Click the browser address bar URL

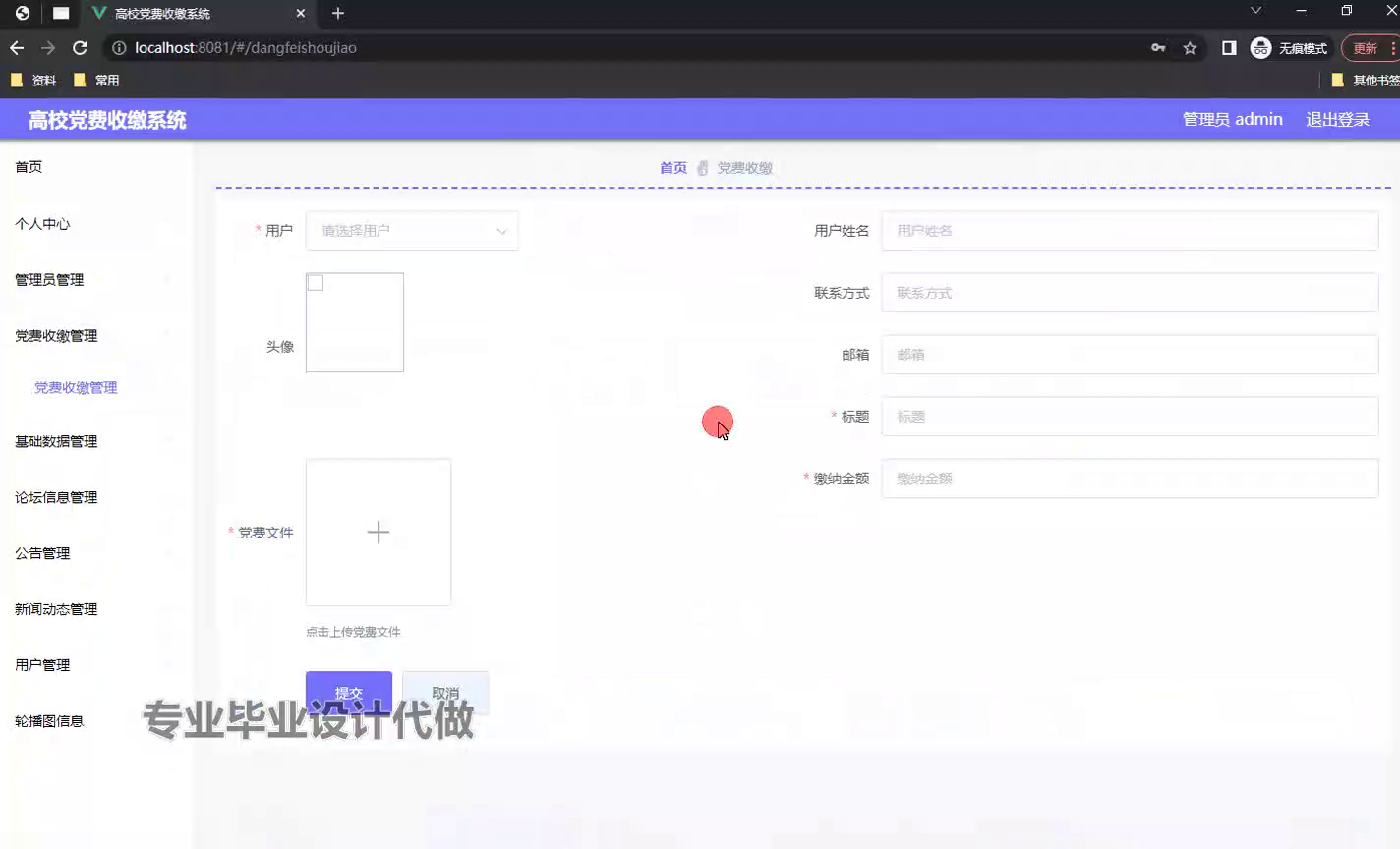246,47
